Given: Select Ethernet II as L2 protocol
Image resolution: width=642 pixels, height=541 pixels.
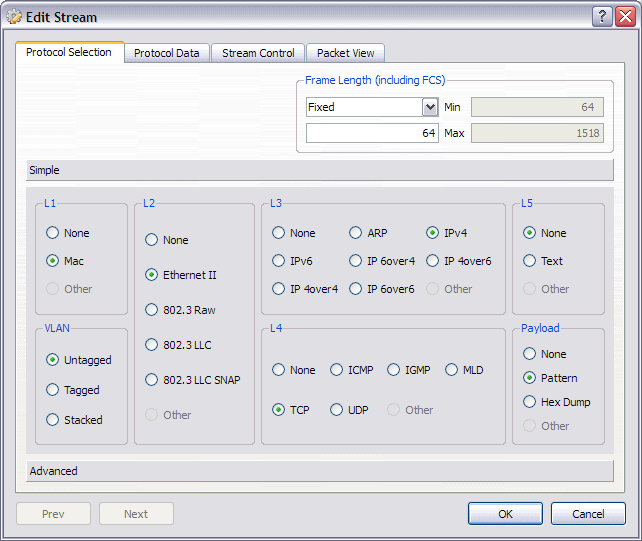Looking at the screenshot, I should coord(151,274).
